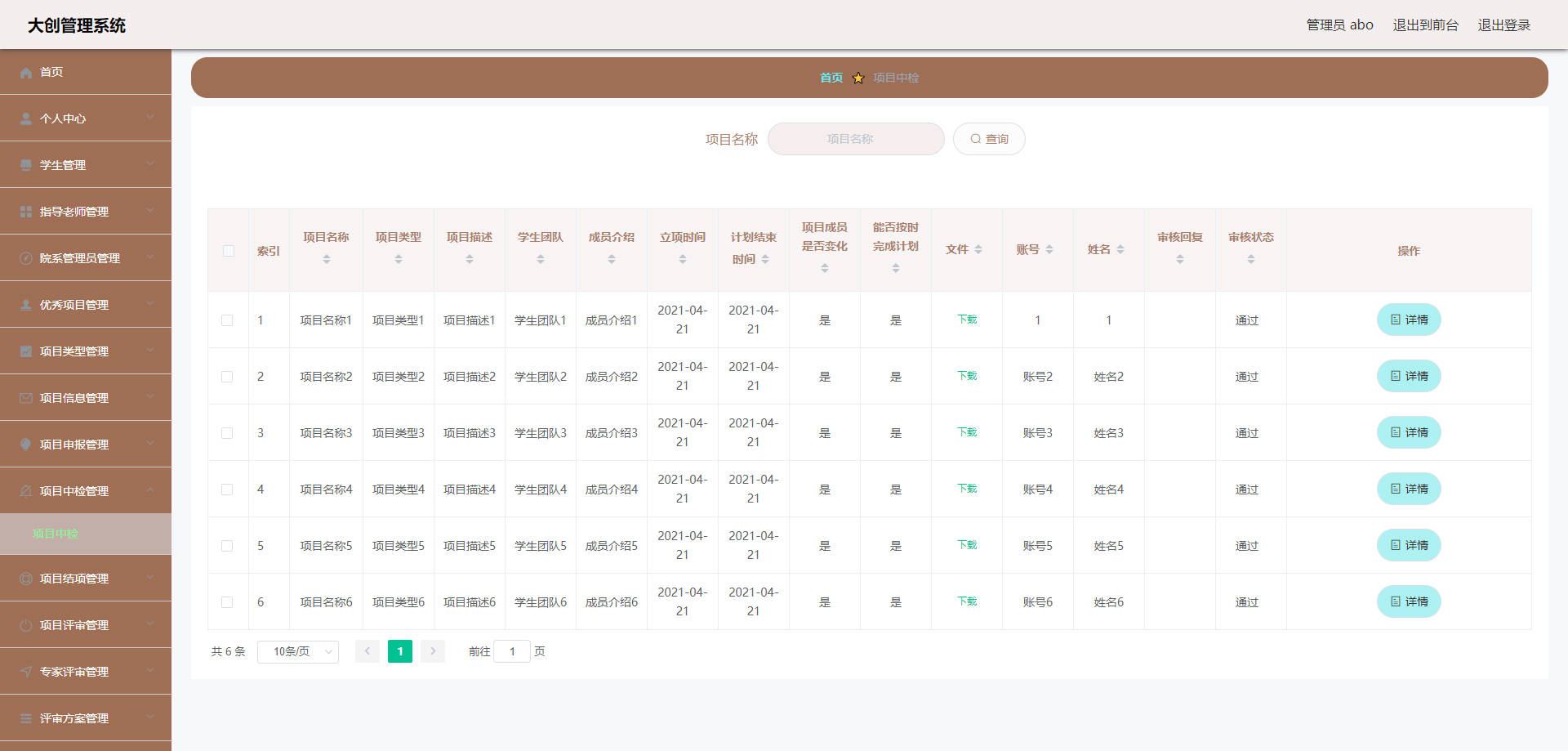1568x751 pixels.
Task: Click the 项目评审管理 sidebar icon
Action: tap(26, 626)
